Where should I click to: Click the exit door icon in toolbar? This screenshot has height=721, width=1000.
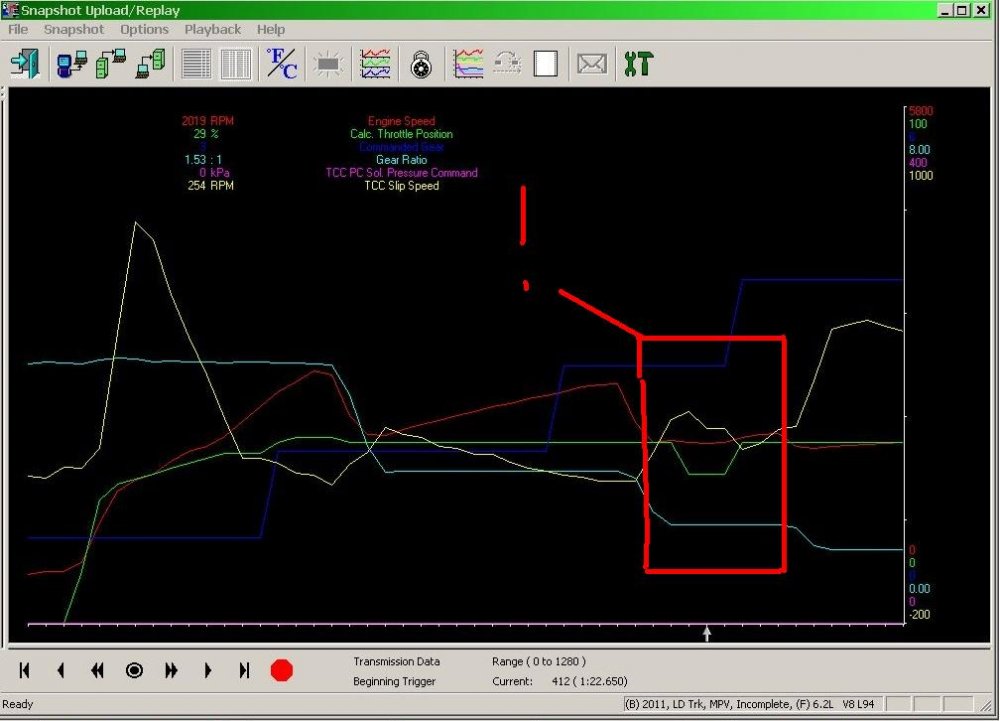[x=23, y=64]
